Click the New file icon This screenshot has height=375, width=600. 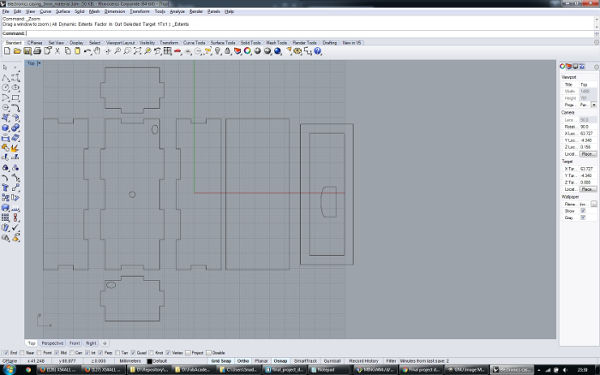7,51
